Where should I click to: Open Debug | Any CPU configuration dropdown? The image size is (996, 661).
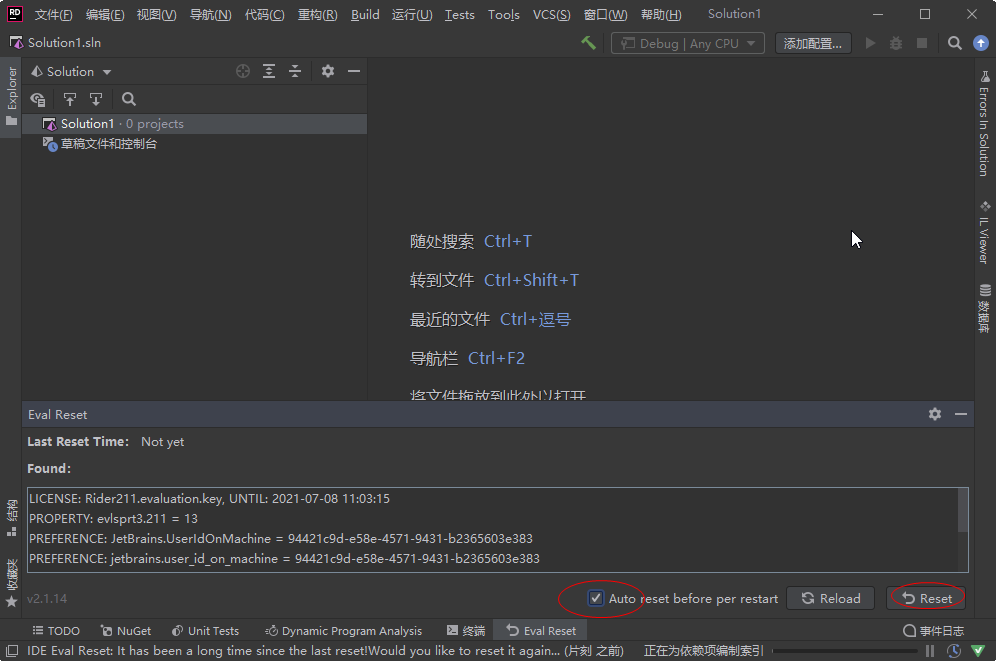(688, 43)
